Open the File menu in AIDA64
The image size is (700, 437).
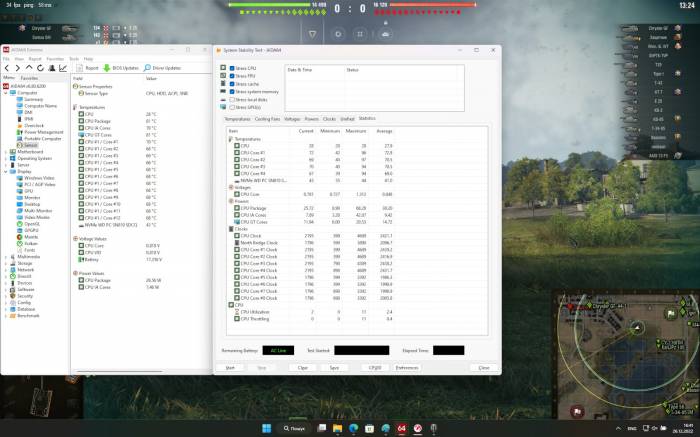click(x=6, y=58)
